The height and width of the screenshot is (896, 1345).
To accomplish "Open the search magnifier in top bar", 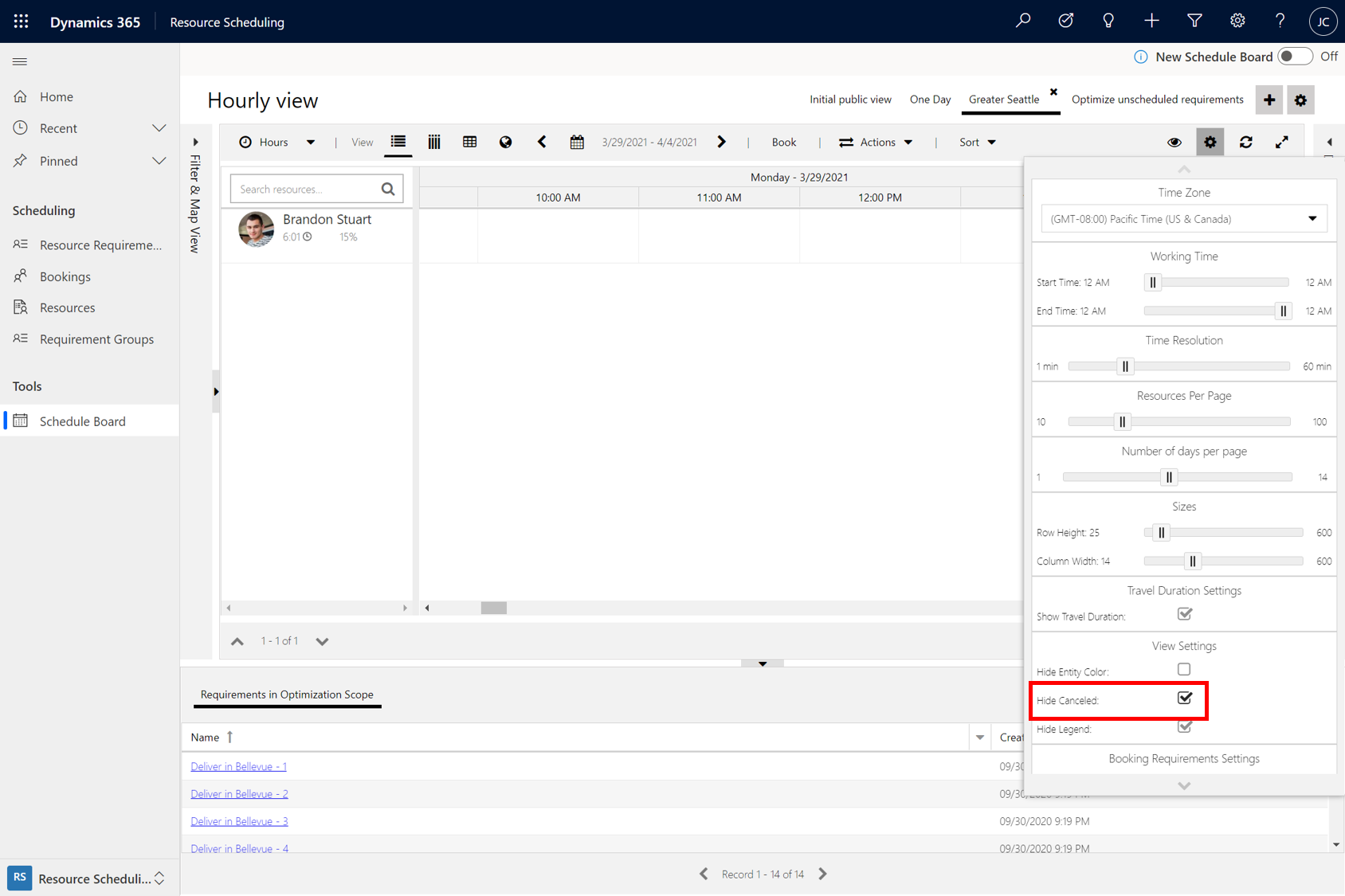I will (1023, 22).
